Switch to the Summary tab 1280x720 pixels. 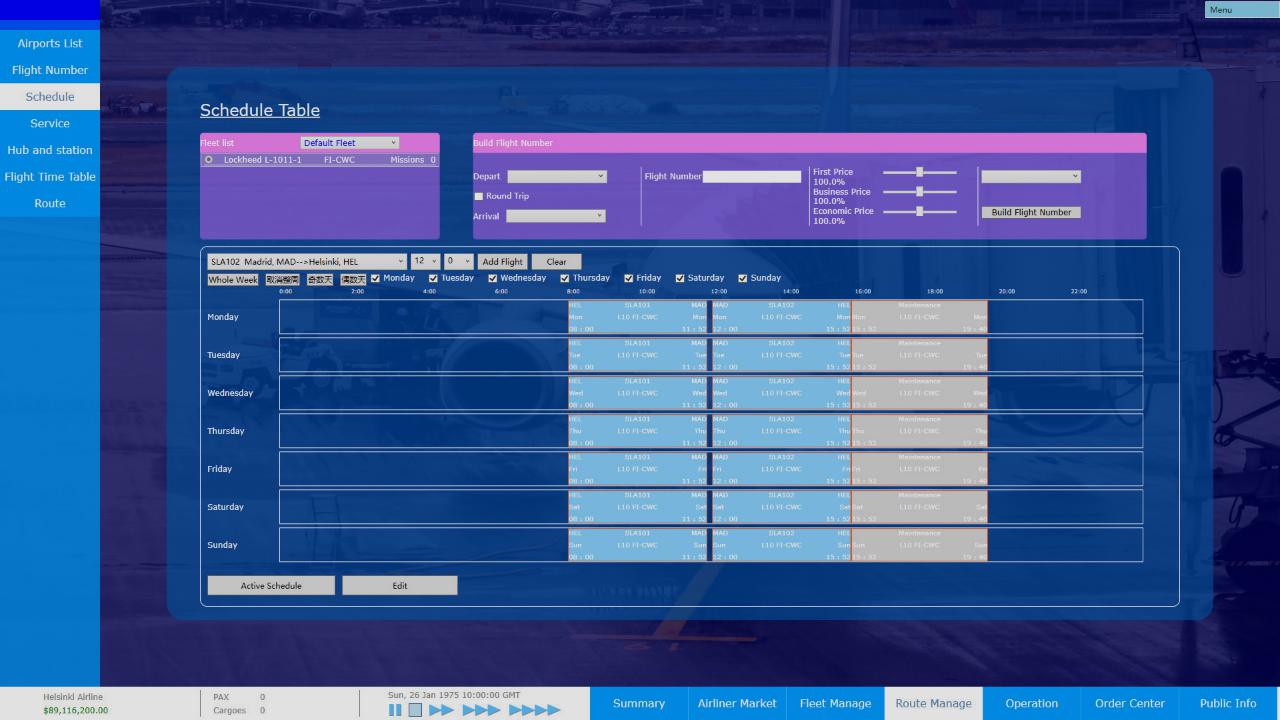(639, 703)
